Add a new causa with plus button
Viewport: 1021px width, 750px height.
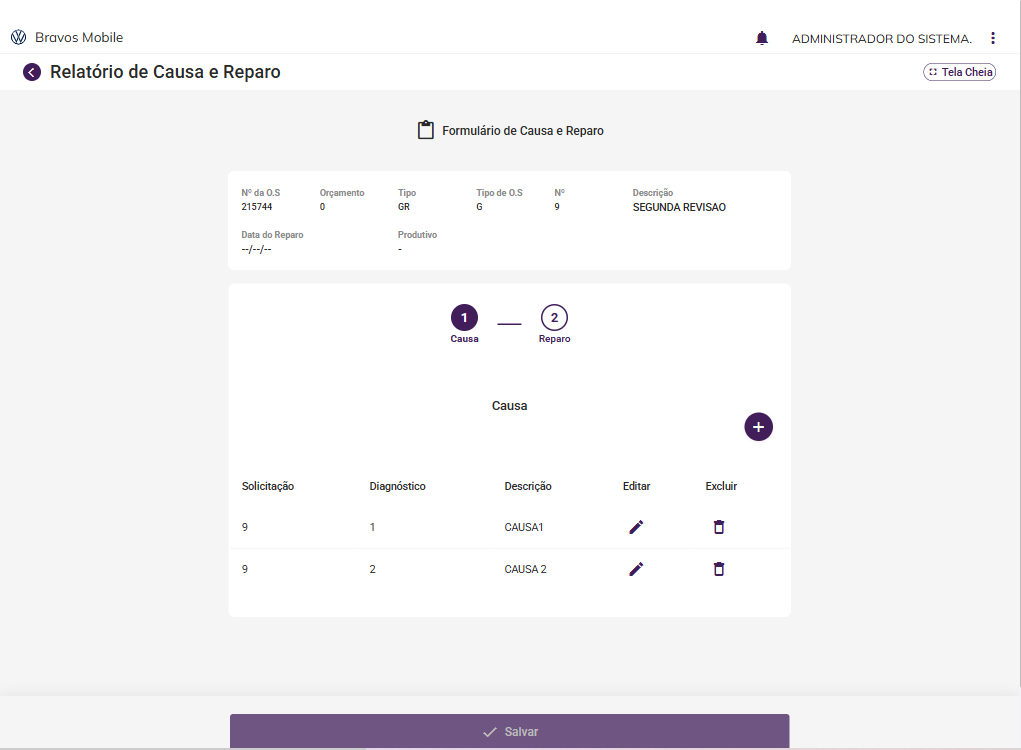(x=759, y=427)
